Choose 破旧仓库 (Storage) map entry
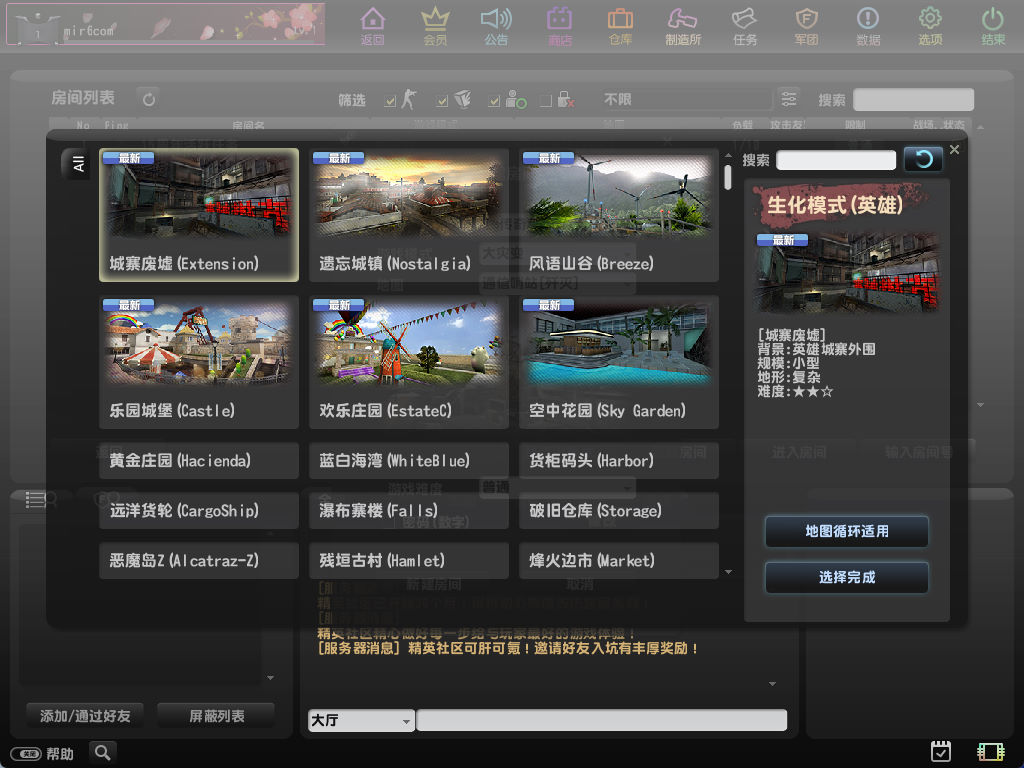 point(618,510)
